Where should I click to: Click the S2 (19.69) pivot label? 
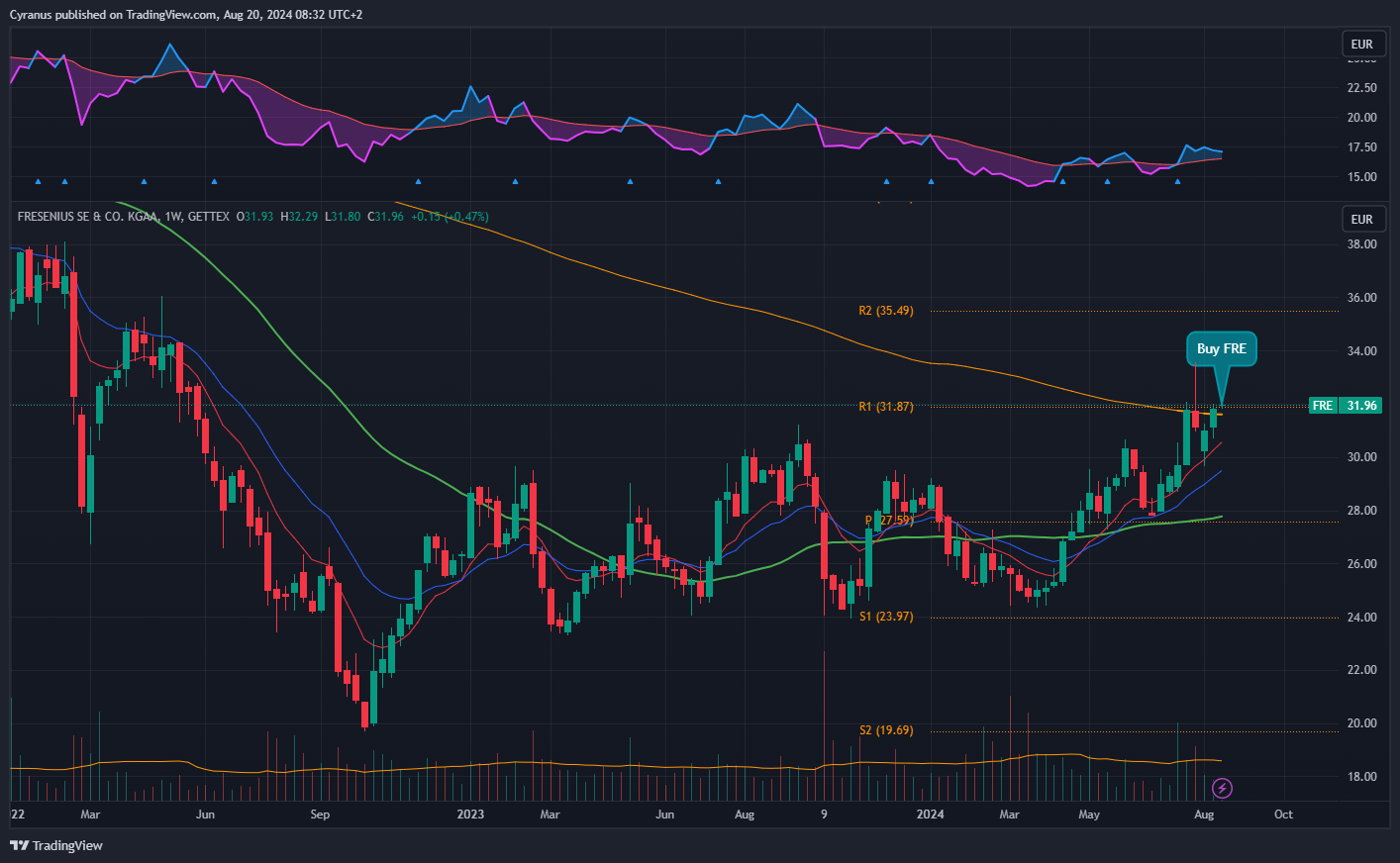pos(886,730)
